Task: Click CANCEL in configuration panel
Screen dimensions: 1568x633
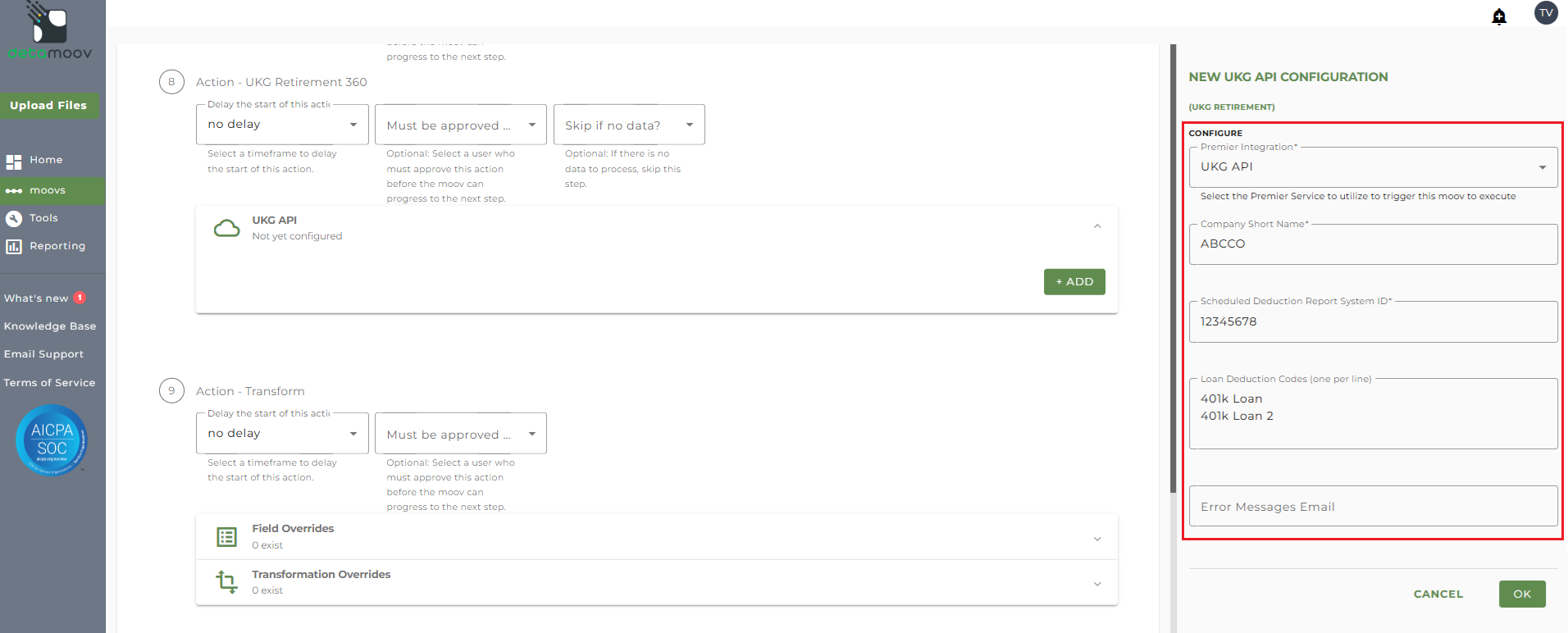Action: pos(1438,594)
